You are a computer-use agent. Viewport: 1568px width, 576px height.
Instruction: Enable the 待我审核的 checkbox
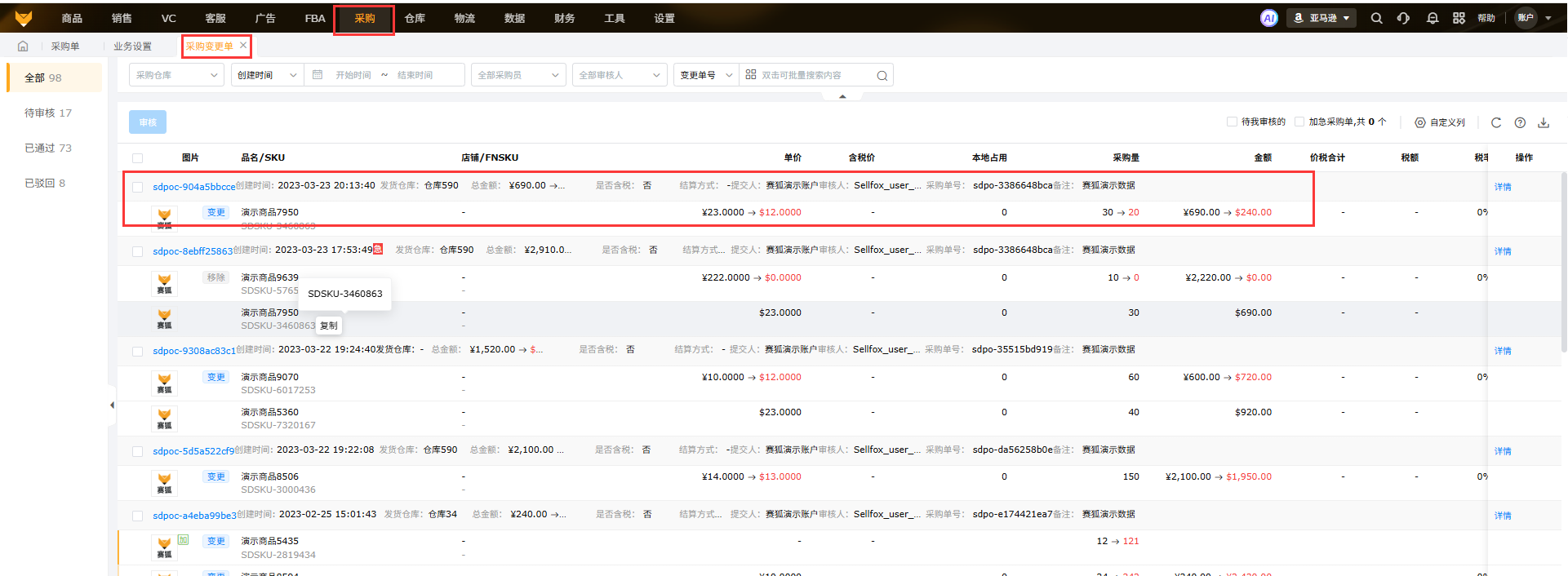[1232, 122]
